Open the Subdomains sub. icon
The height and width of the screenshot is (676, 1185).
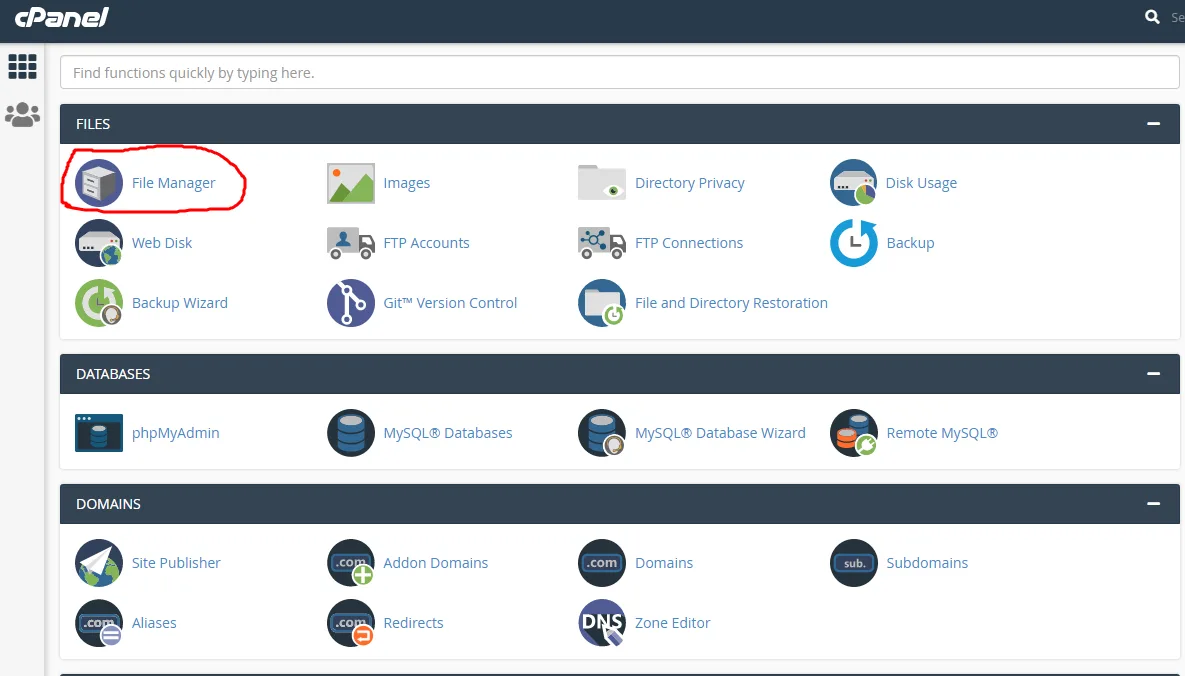click(x=853, y=563)
